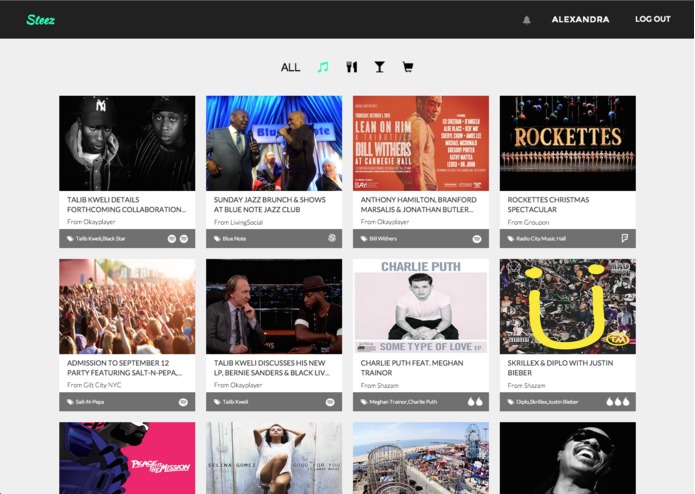This screenshot has height=494, width=695.
Task: Click the Spotify icon on the lower Talib Kweli card
Action: click(330, 402)
